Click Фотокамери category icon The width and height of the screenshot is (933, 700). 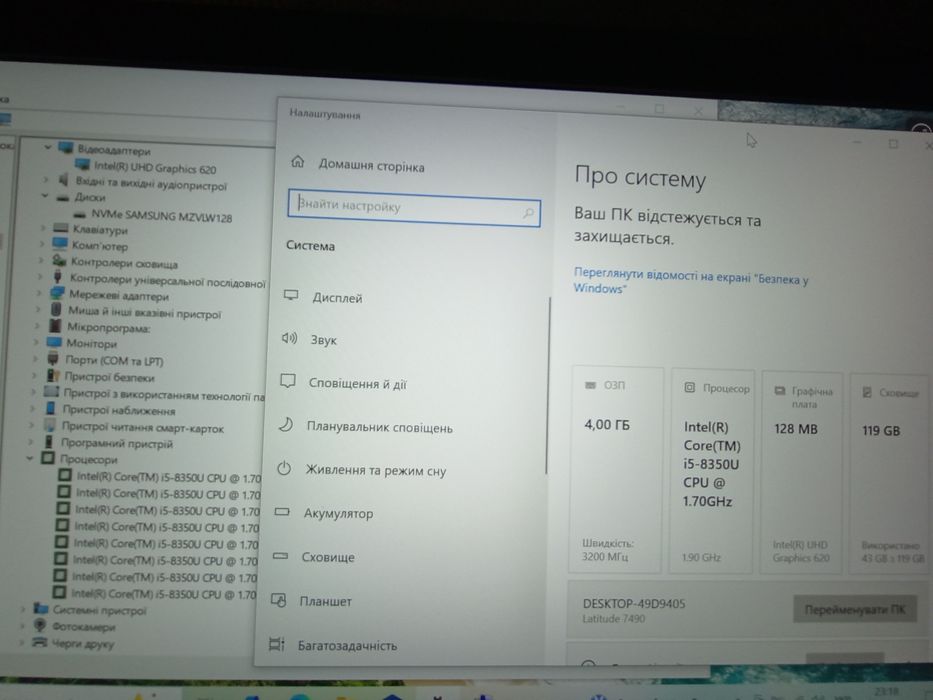[x=40, y=625]
